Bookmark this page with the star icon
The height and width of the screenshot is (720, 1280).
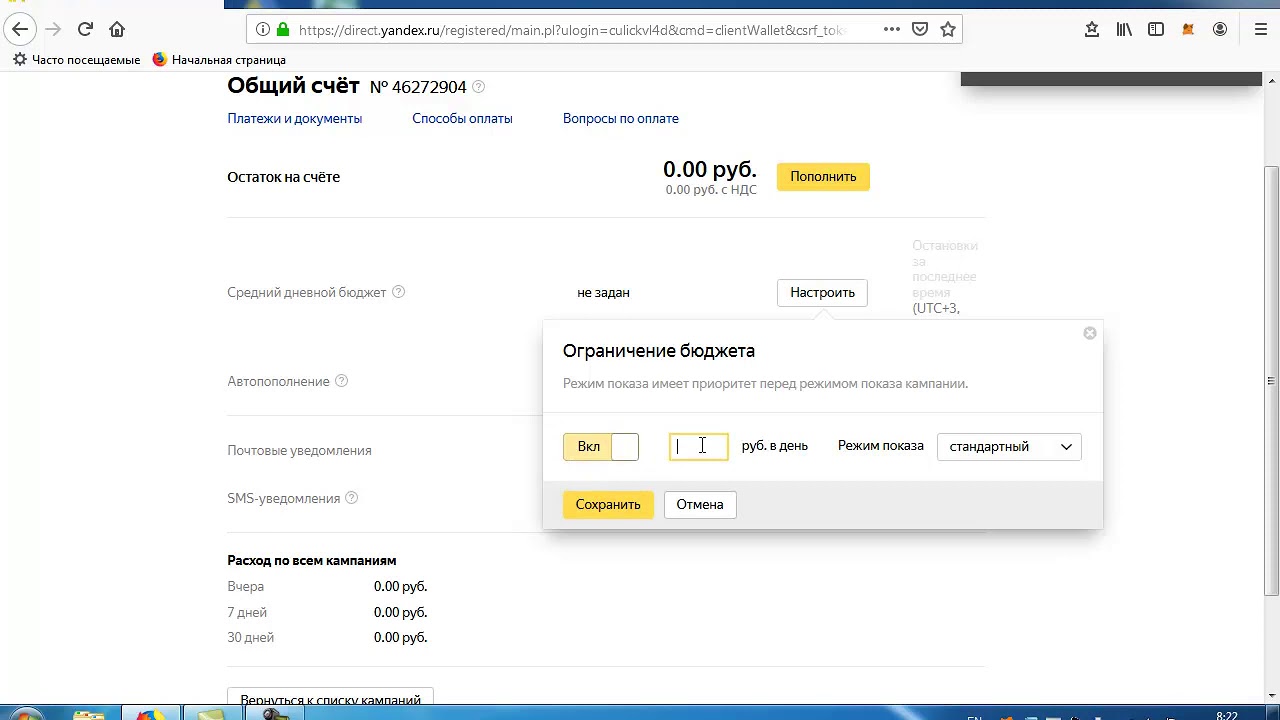(x=948, y=30)
